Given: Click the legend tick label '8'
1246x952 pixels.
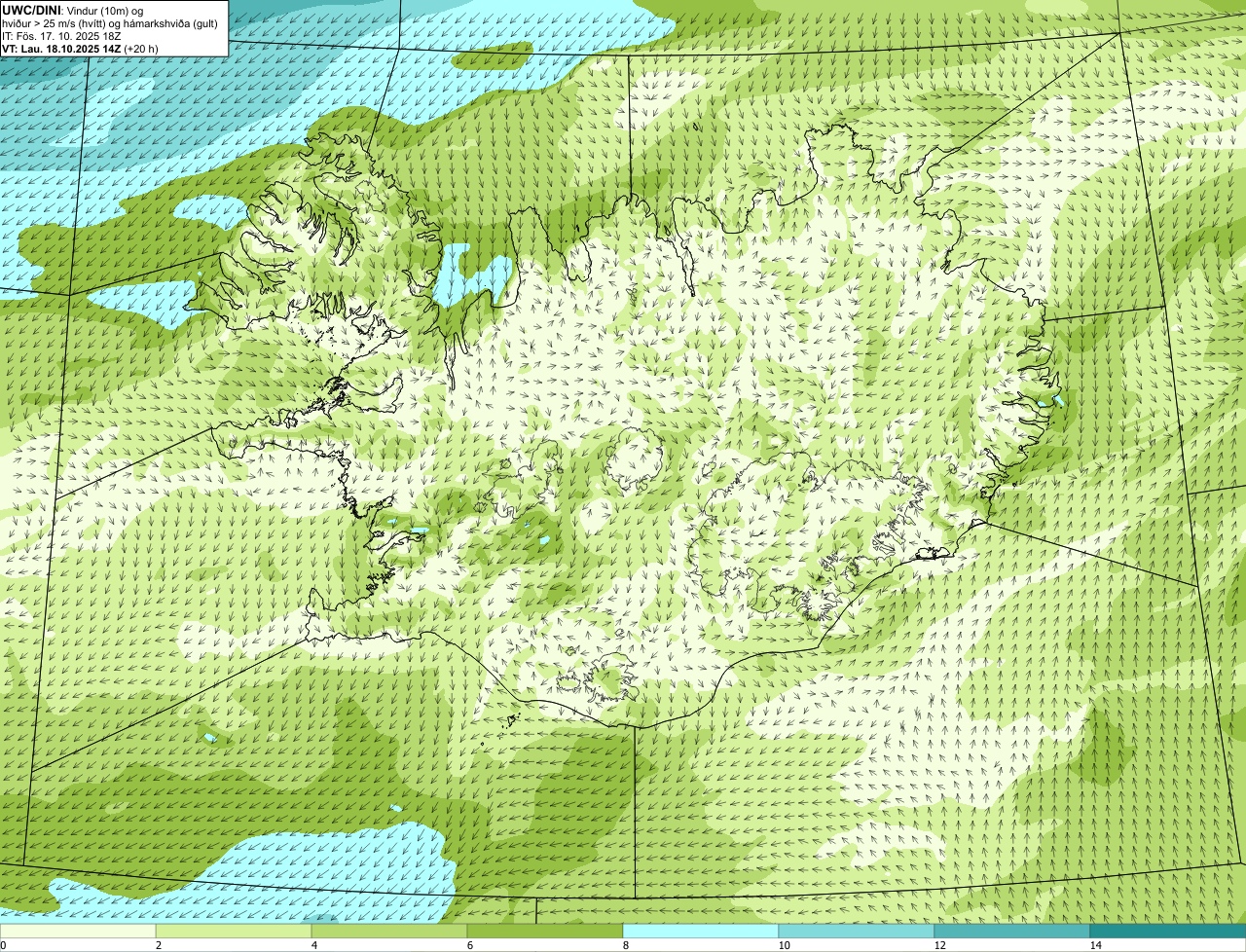Looking at the screenshot, I should [x=626, y=945].
